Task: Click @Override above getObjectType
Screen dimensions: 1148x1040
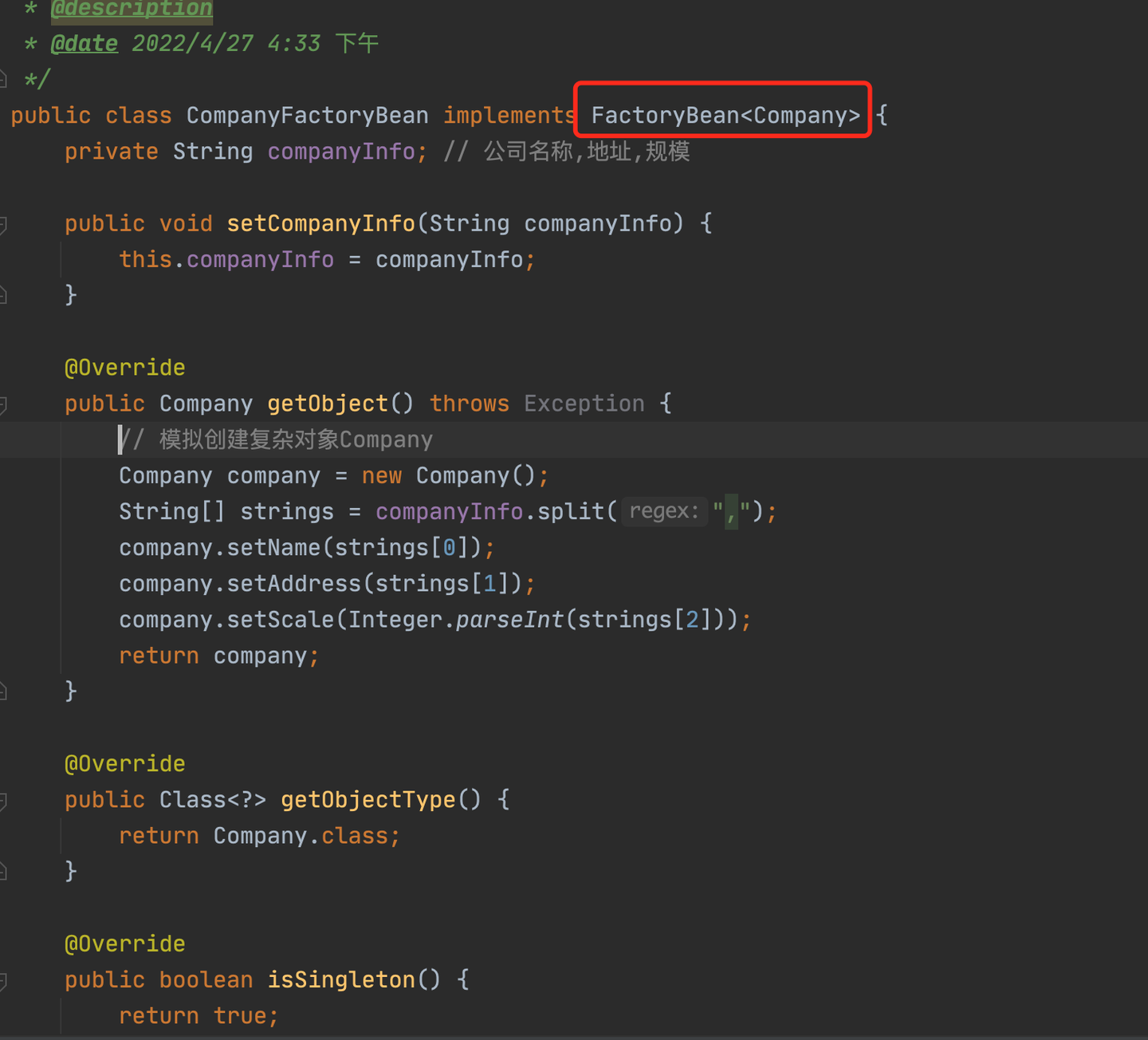Action: click(125, 764)
